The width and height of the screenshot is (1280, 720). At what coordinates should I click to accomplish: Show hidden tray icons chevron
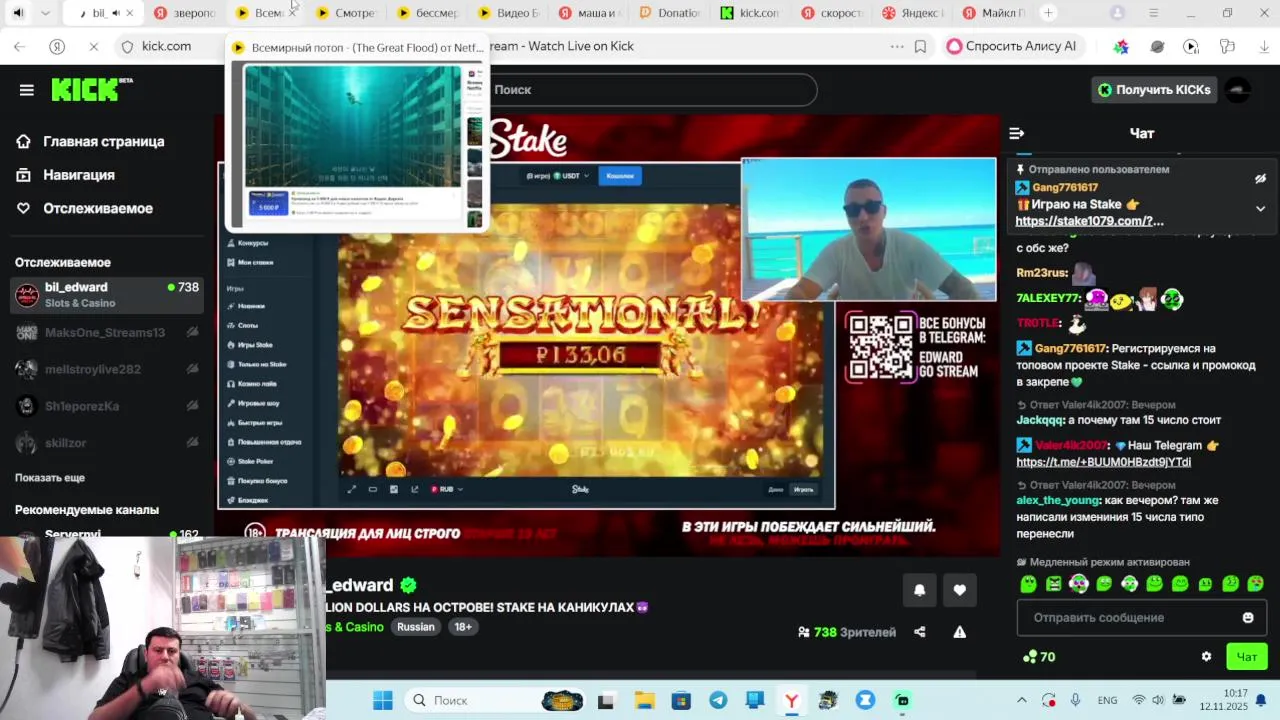[x=1021, y=701]
